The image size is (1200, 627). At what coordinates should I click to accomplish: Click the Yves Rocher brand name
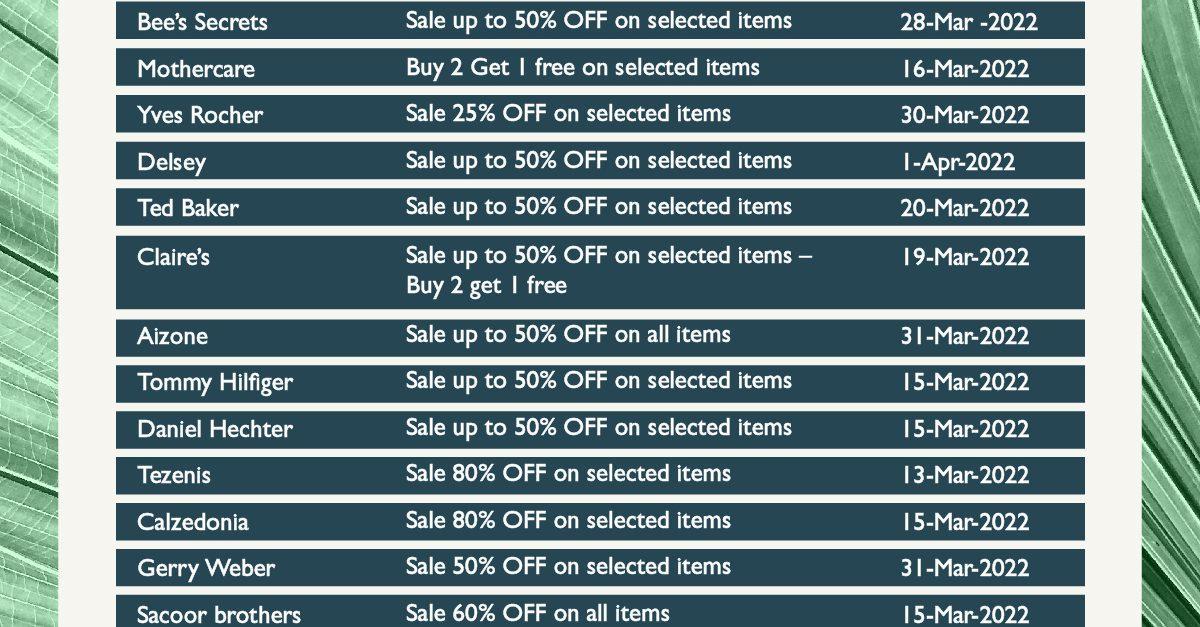(x=200, y=115)
